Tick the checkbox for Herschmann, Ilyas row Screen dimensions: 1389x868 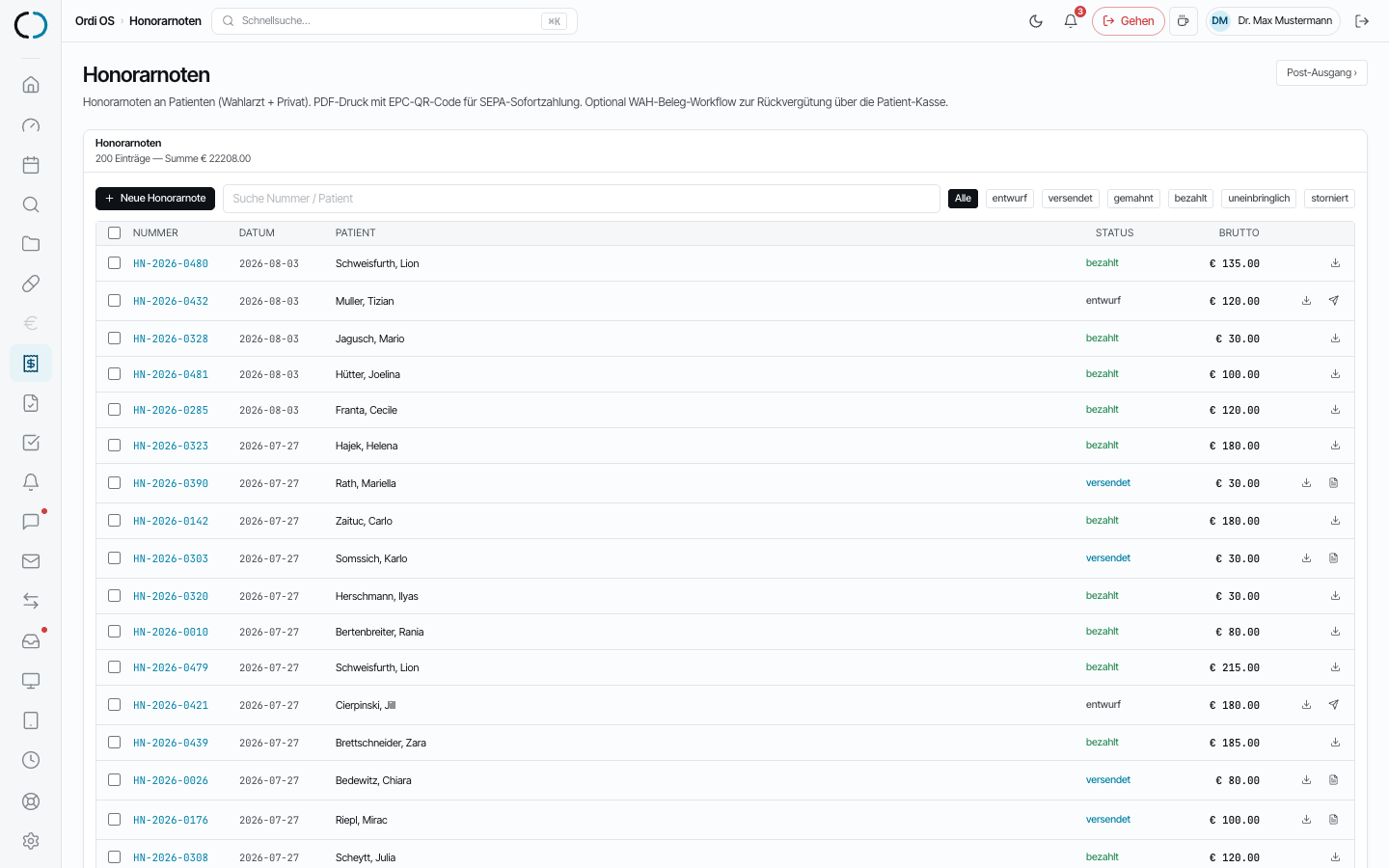tap(115, 596)
